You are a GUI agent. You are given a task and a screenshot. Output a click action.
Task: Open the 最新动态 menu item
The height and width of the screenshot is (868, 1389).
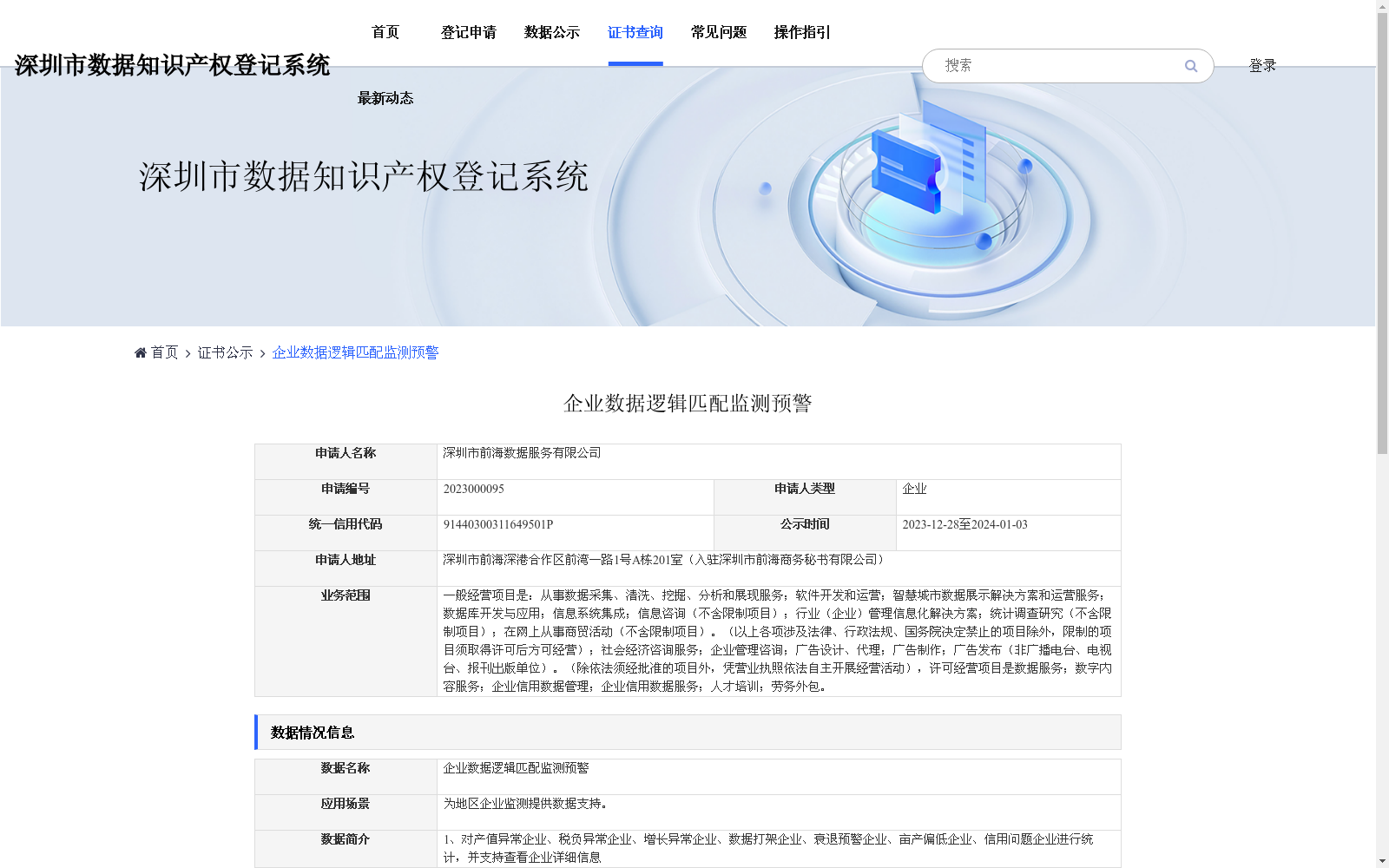tap(385, 98)
